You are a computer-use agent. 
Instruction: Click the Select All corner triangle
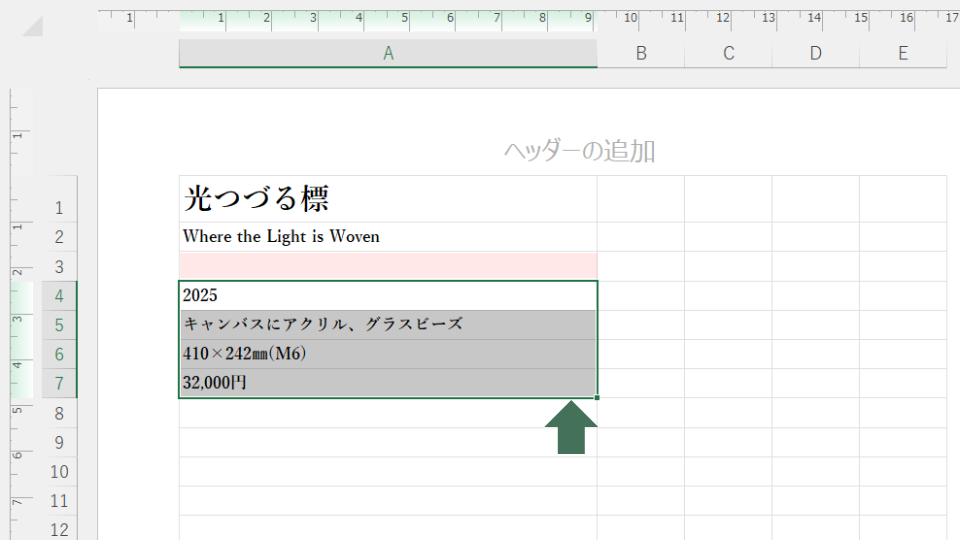33,25
